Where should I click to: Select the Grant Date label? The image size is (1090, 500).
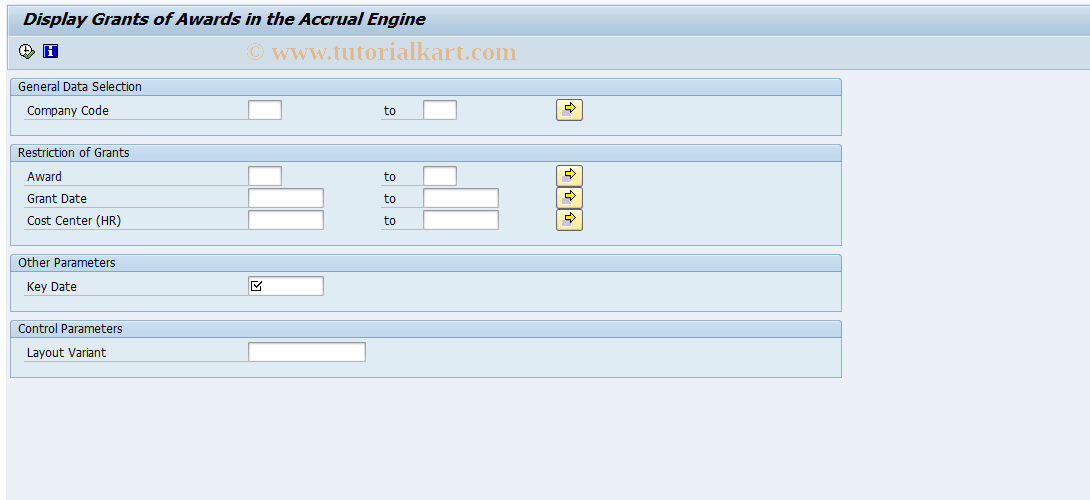pos(56,199)
